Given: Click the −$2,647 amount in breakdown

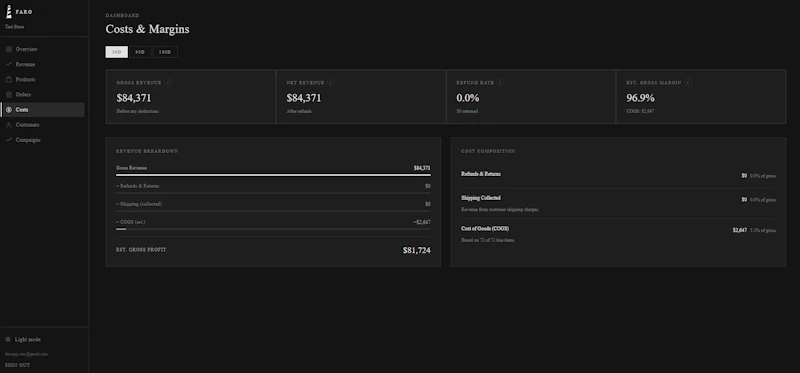Looking at the screenshot, I should click(422, 222).
